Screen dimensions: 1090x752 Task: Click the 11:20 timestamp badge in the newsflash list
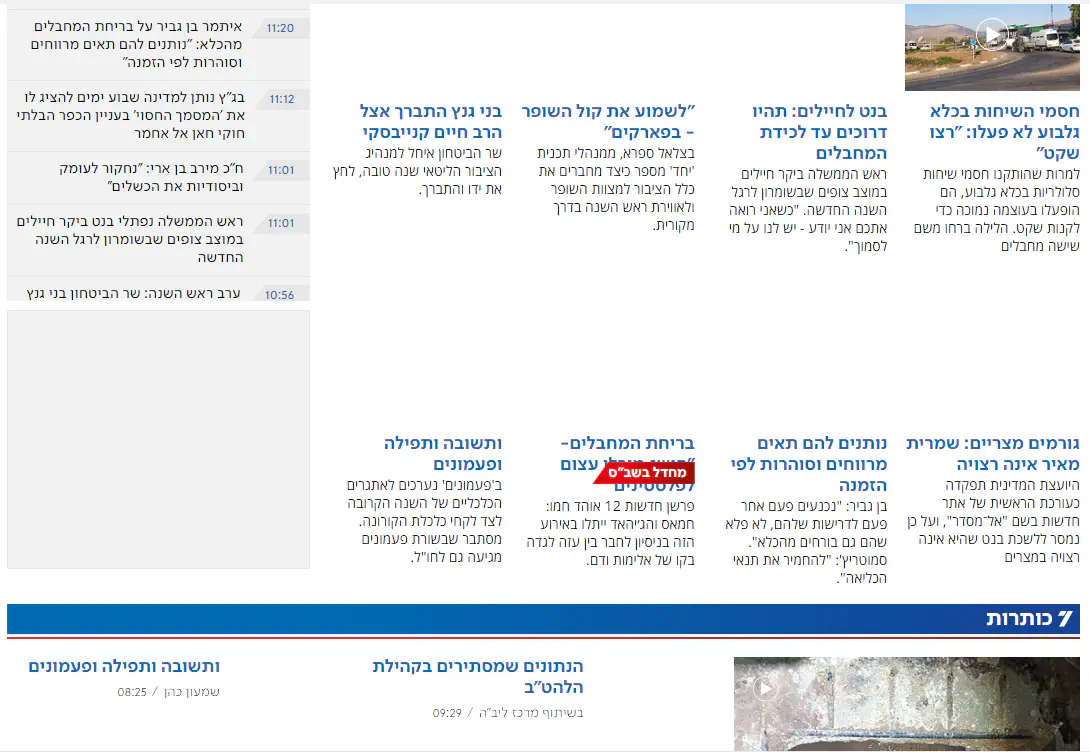[x=281, y=28]
